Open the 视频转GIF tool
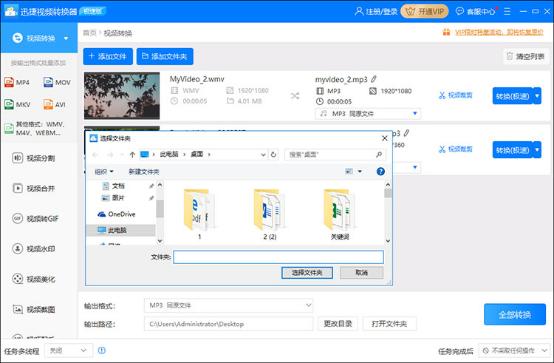This screenshot has height=363, width=554. [35, 219]
